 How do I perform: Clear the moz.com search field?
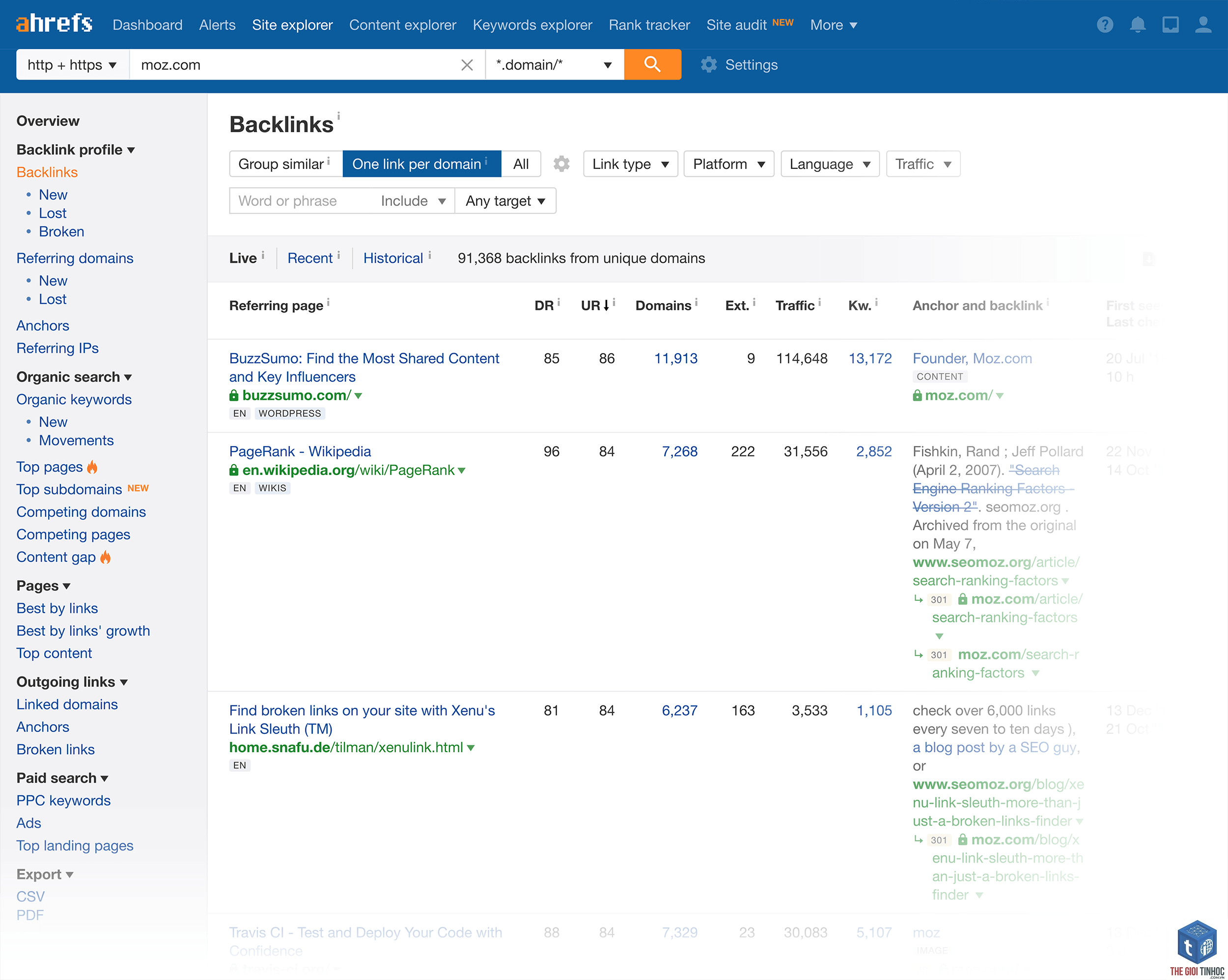pos(467,65)
